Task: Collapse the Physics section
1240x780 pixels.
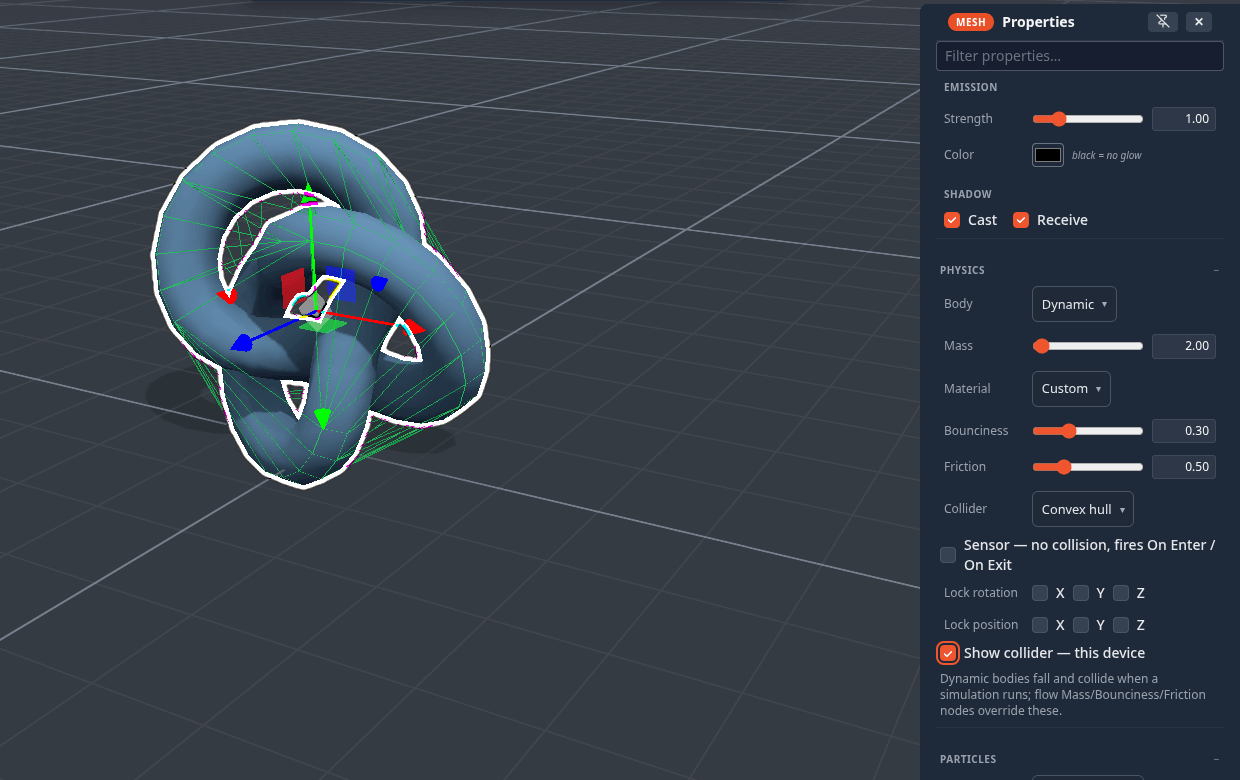Action: coord(1216,270)
